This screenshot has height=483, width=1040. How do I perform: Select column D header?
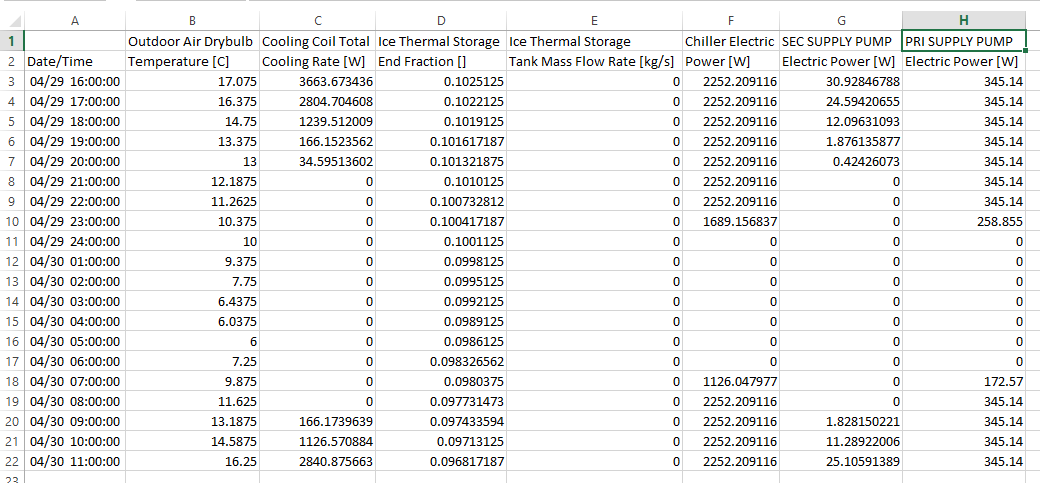tap(441, 21)
